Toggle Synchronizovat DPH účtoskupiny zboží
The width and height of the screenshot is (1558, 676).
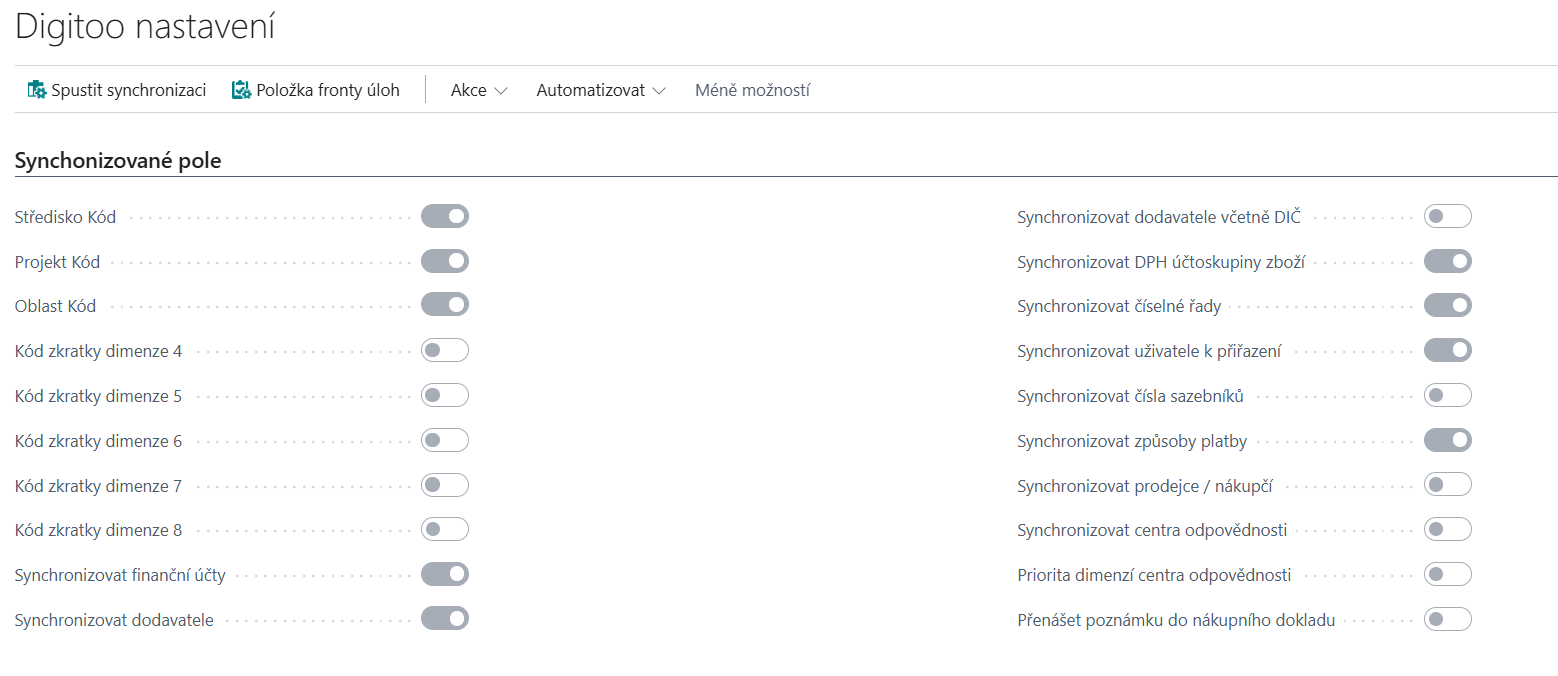click(1448, 261)
